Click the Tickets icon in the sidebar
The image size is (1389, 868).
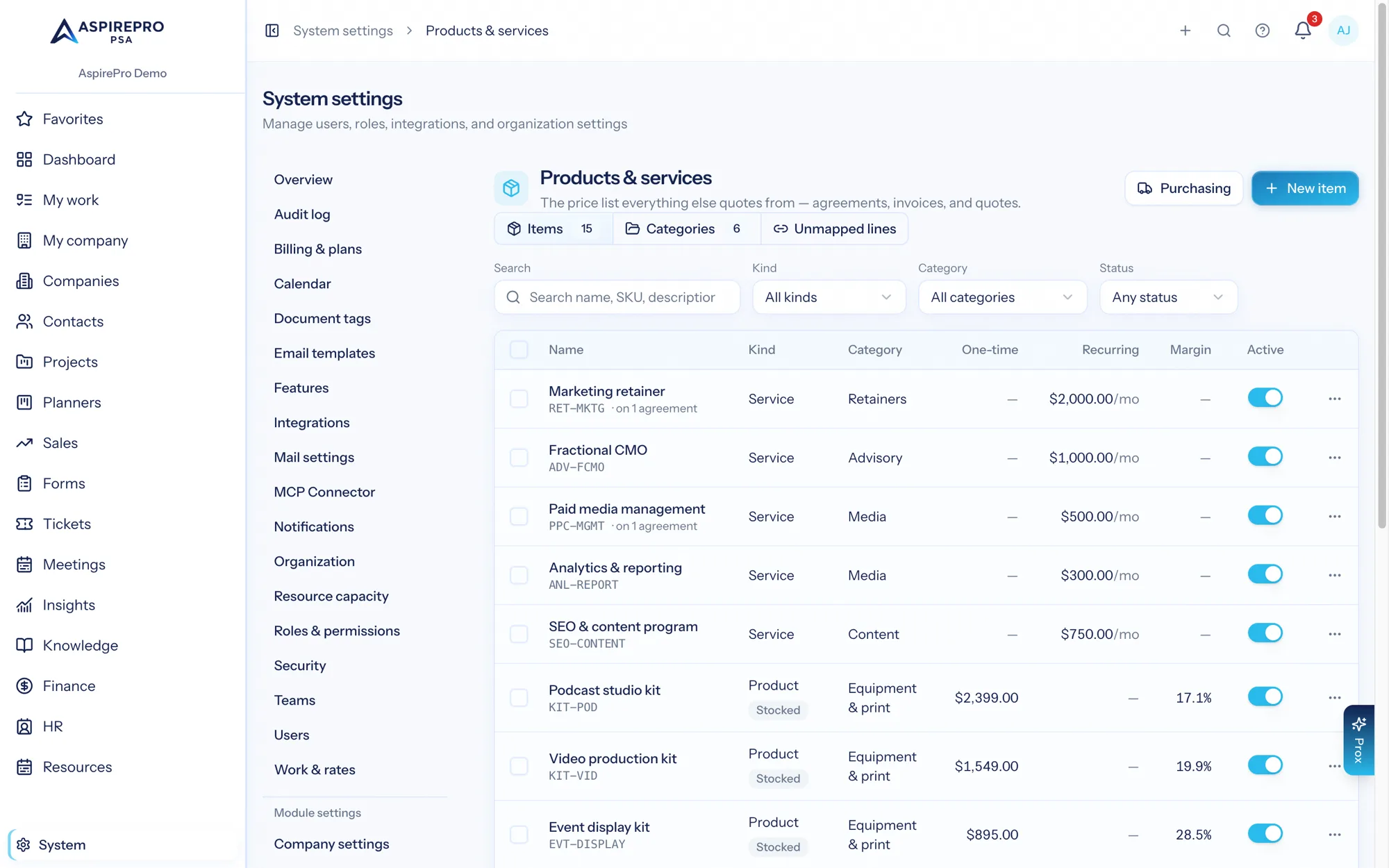24,524
